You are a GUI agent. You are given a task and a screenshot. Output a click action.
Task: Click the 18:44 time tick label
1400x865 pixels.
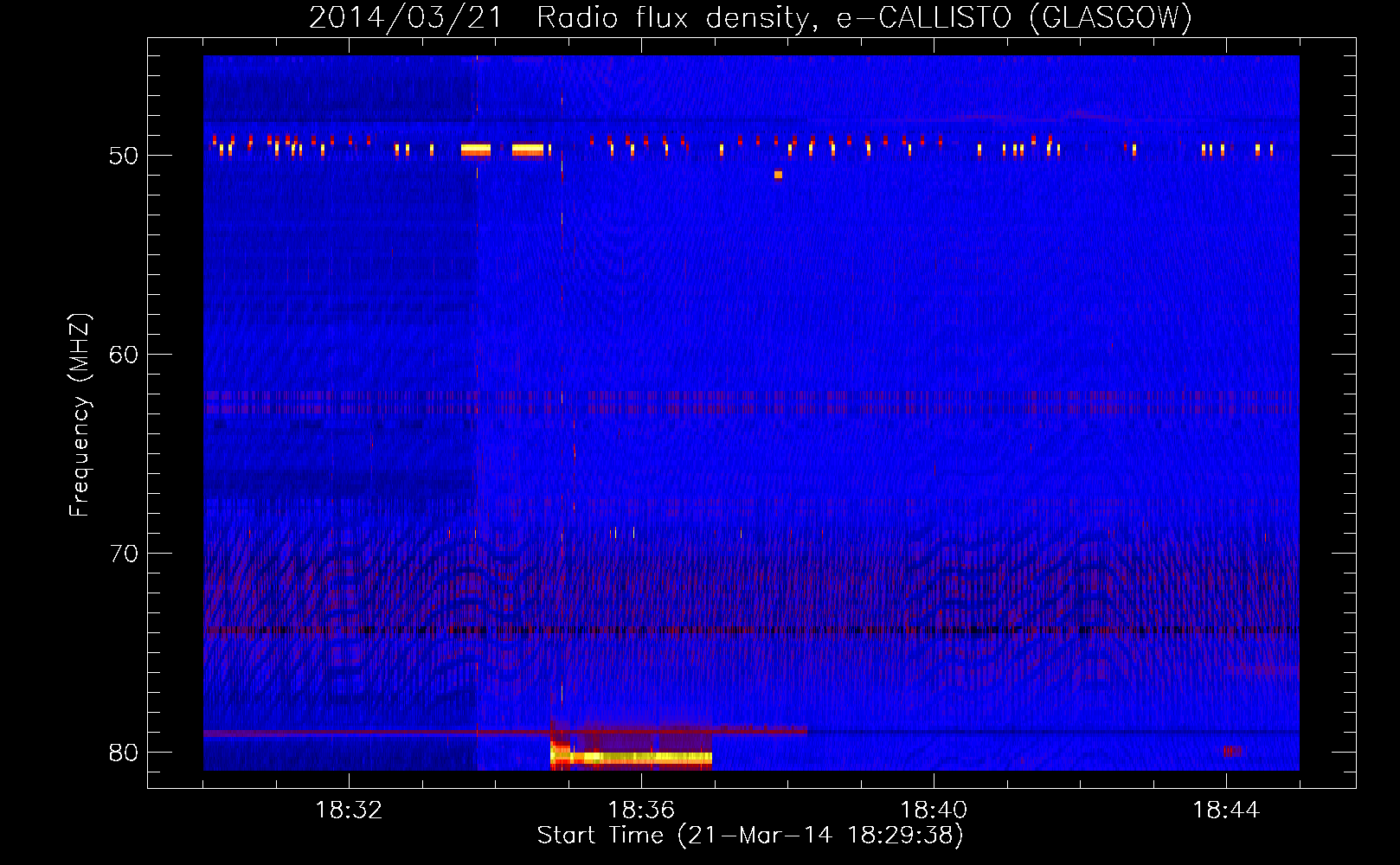pos(1226,811)
